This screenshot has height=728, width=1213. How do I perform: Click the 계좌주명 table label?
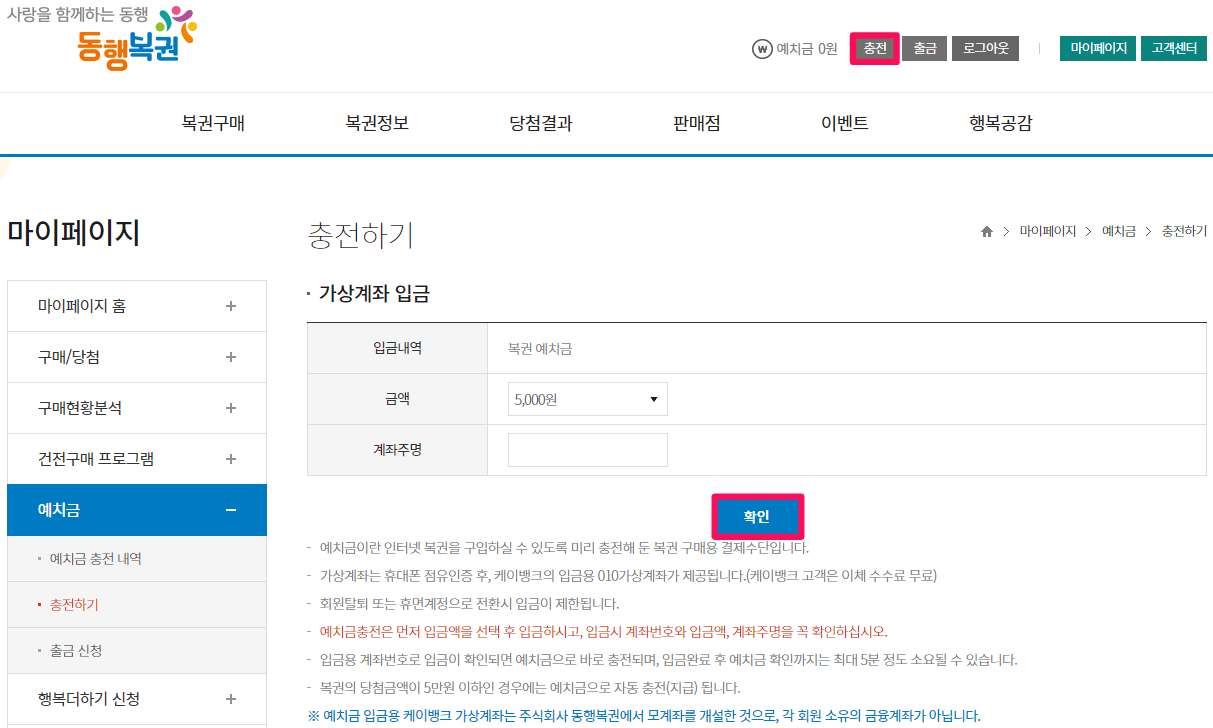[397, 450]
